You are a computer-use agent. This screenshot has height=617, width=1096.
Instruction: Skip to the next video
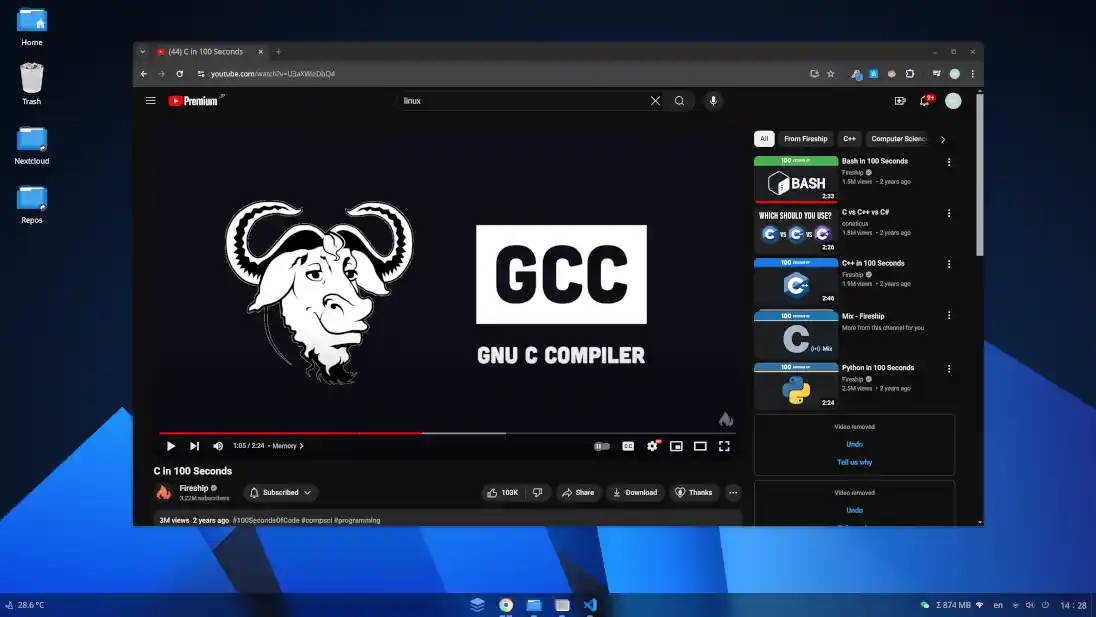pyautogui.click(x=194, y=446)
